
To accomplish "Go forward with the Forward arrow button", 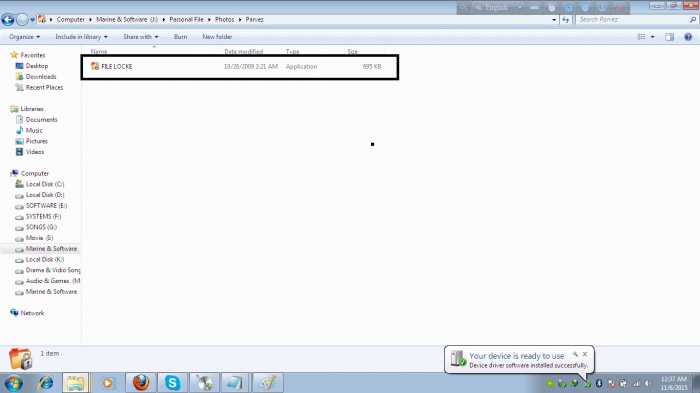I will pyautogui.click(x=22, y=20).
